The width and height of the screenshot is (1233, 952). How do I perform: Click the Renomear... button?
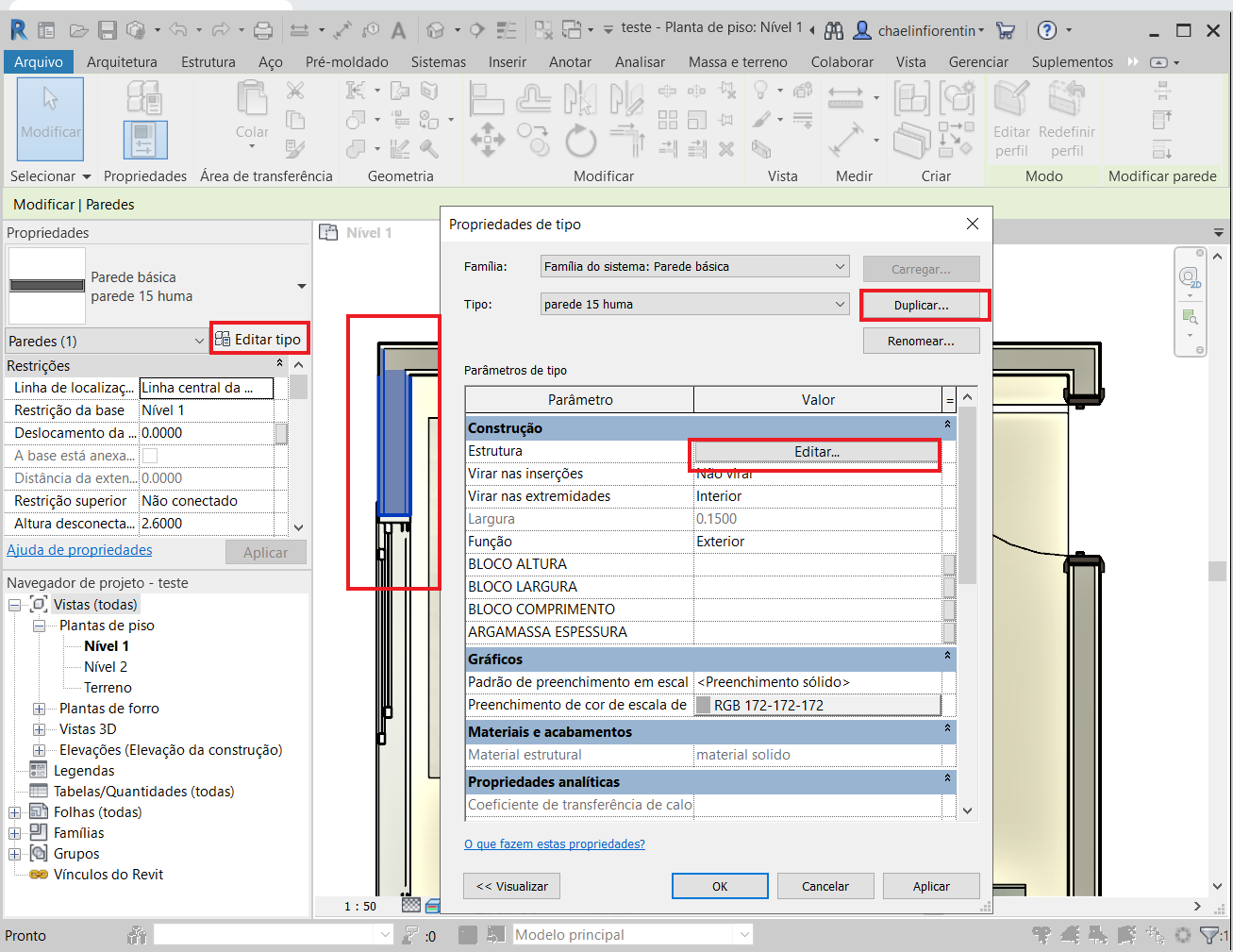pos(922,341)
